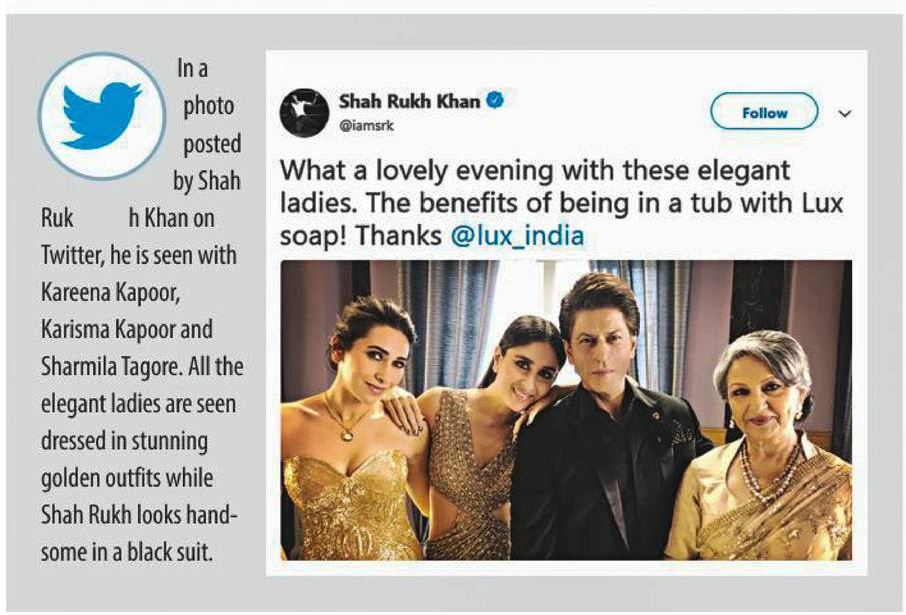The width and height of the screenshot is (906, 615).
Task: Click the blue Twitter bird logo
Action: pyautogui.click(x=102, y=116)
